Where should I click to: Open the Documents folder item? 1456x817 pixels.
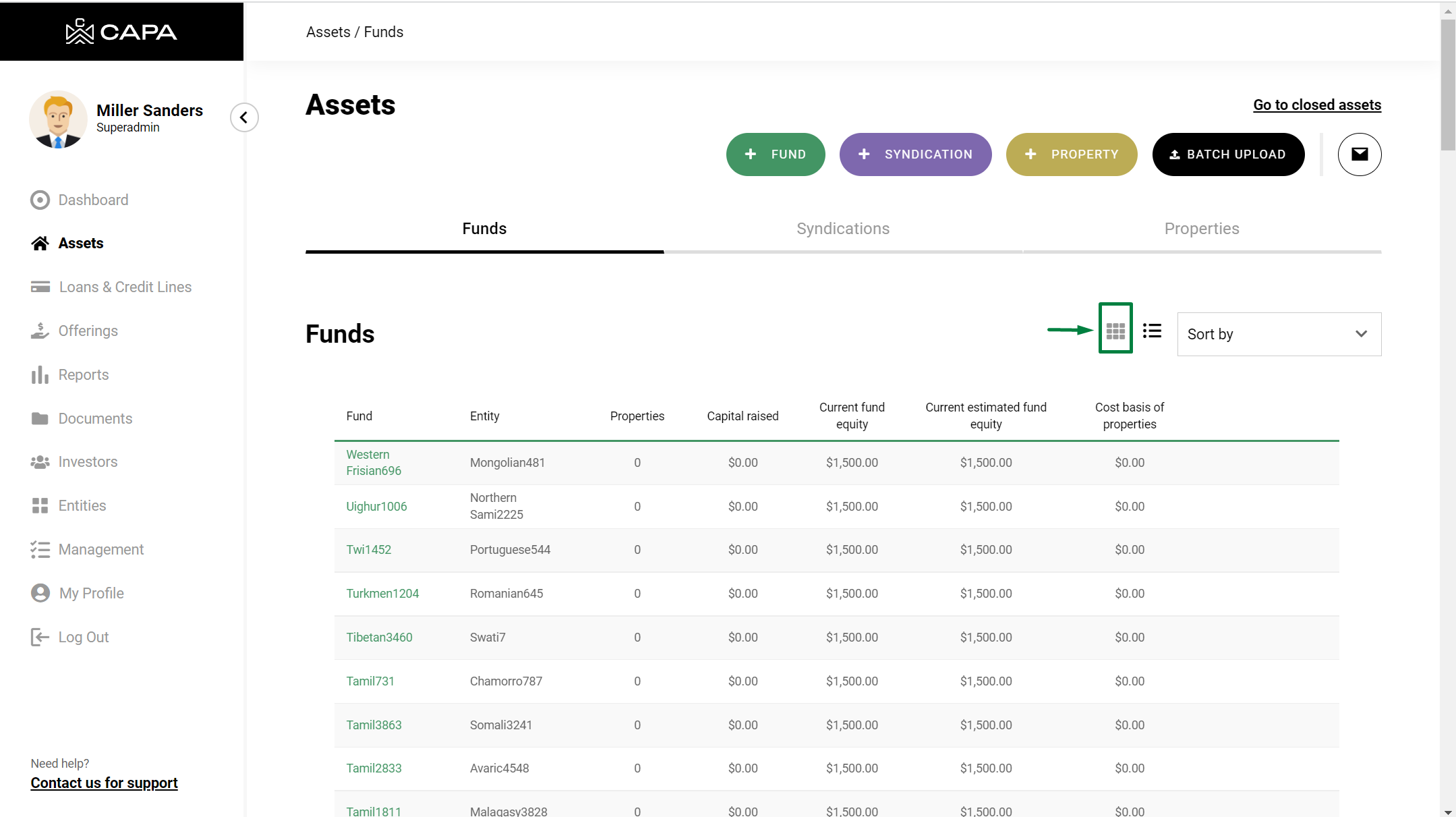tap(94, 418)
